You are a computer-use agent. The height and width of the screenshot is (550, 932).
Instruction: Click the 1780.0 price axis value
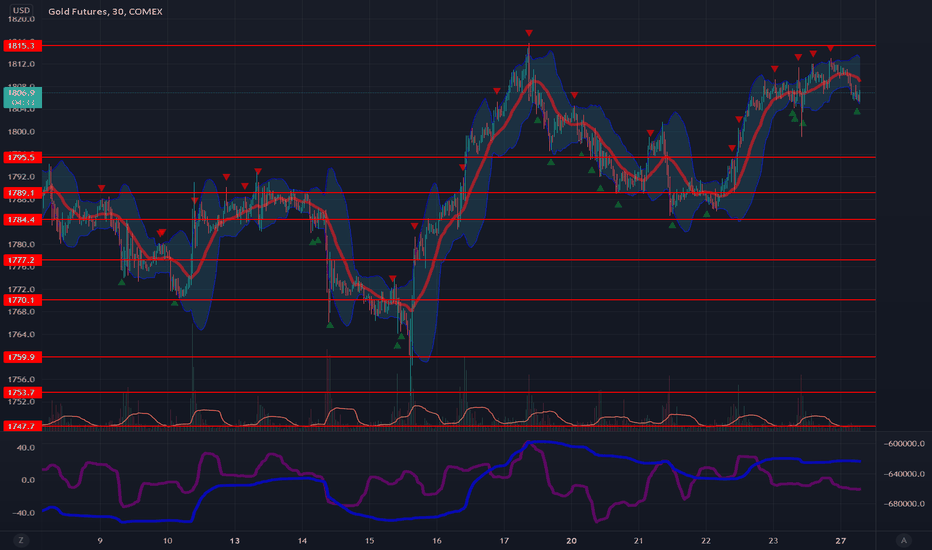point(21,244)
